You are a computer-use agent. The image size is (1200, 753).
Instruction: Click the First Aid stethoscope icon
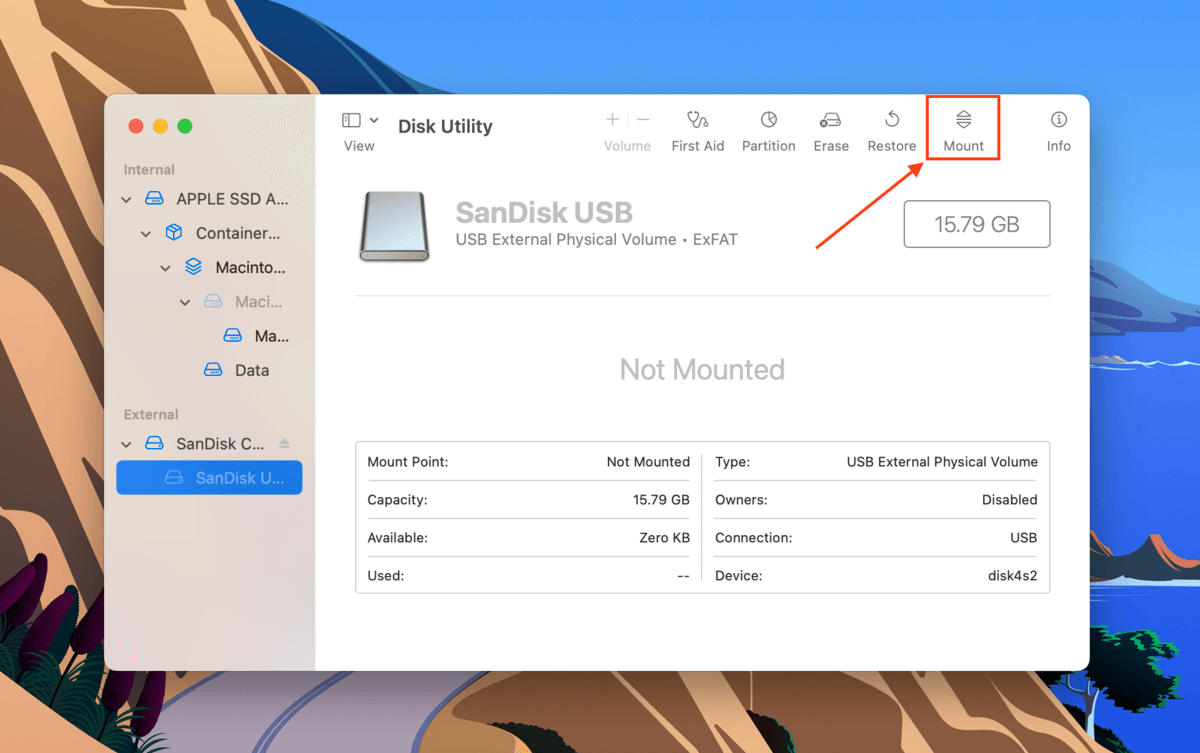[x=697, y=120]
